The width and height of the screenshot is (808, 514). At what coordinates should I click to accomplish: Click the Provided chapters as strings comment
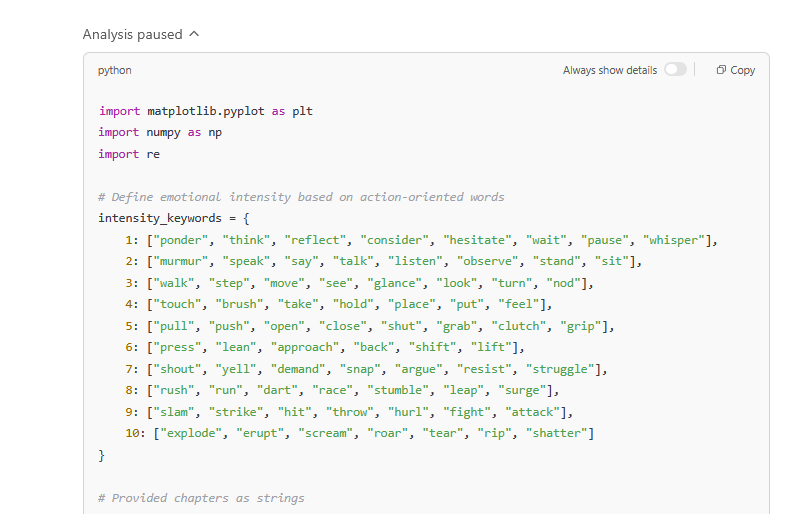click(x=201, y=498)
